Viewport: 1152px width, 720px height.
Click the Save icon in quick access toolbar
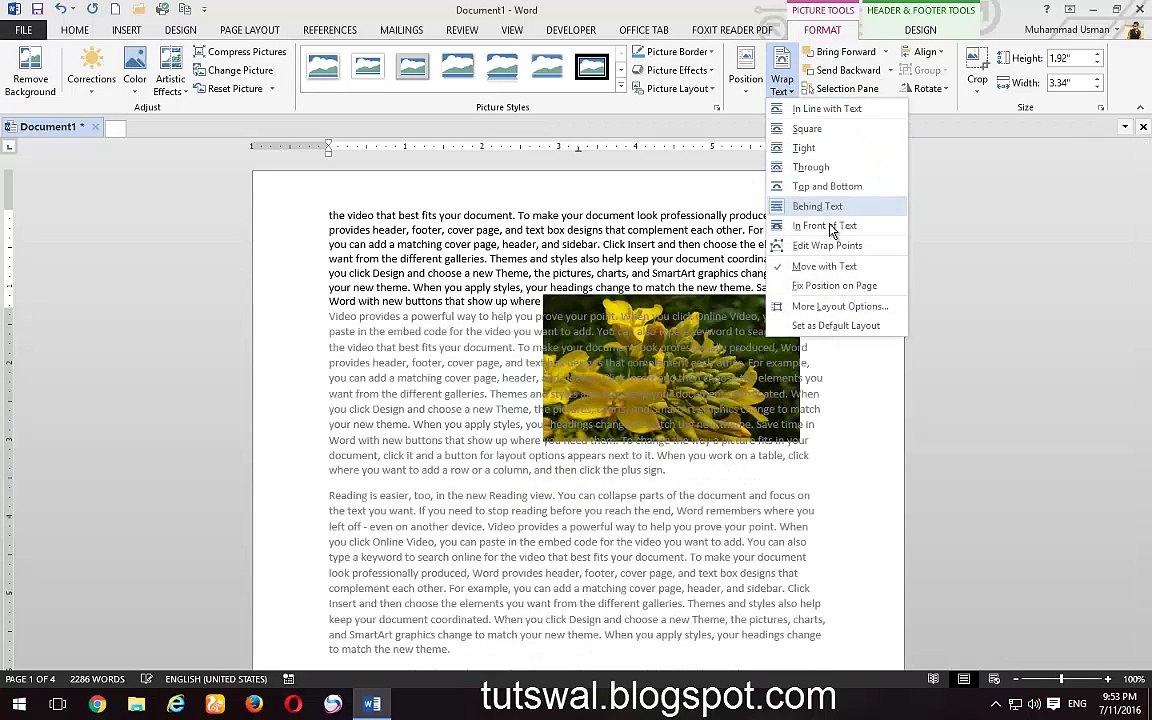click(37, 10)
